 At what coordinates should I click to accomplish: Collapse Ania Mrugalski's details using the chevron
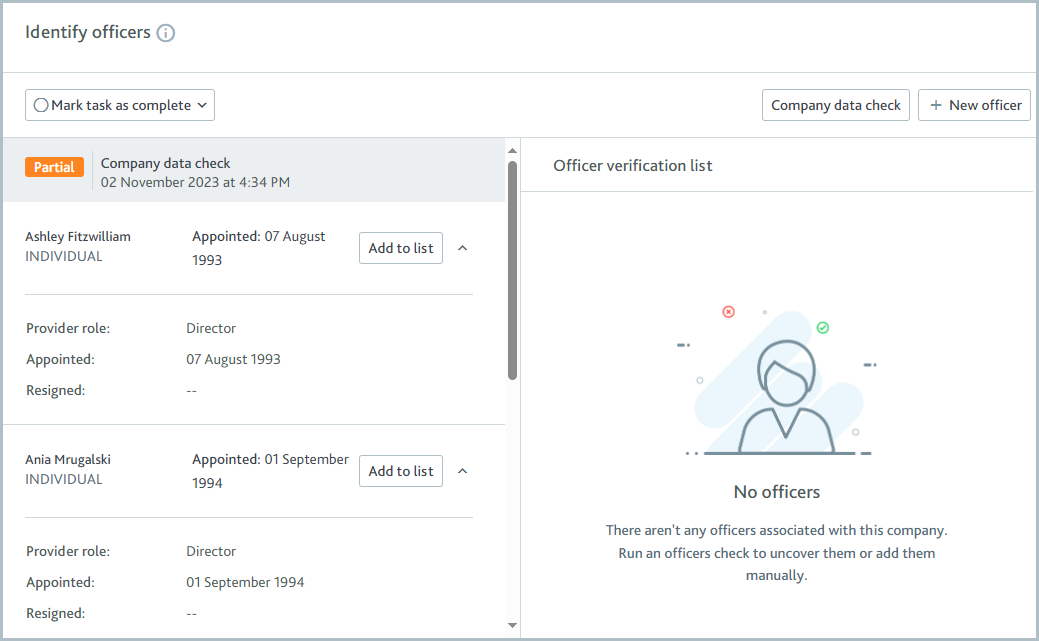click(462, 469)
